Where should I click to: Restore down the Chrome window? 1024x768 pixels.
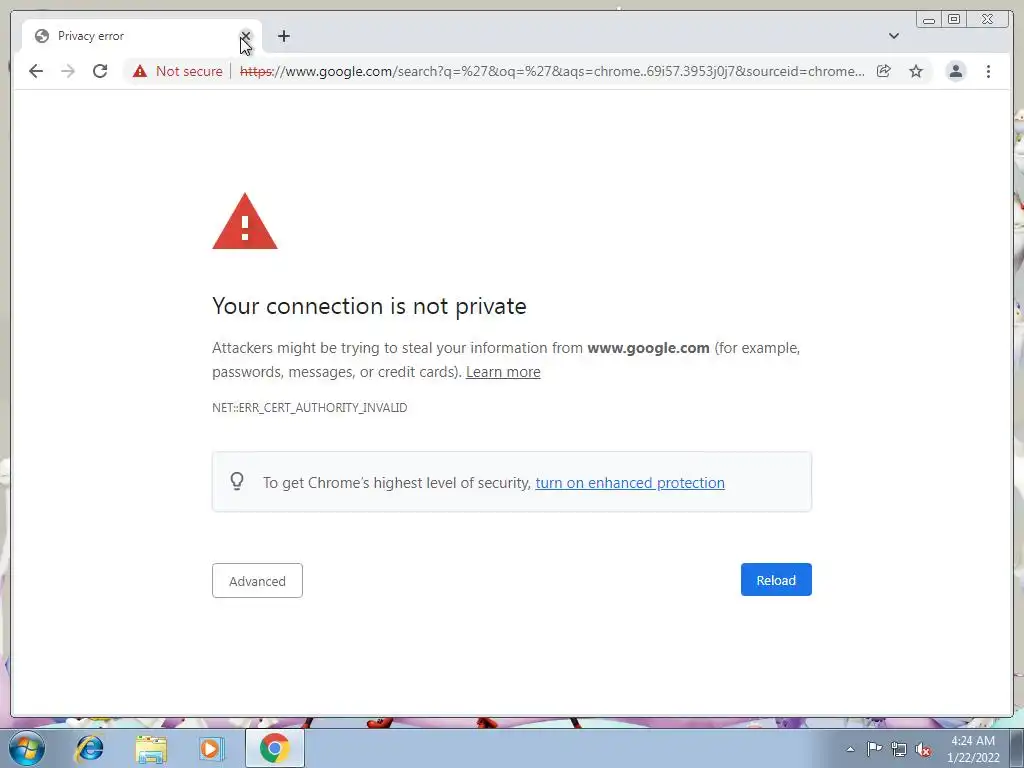coord(954,20)
